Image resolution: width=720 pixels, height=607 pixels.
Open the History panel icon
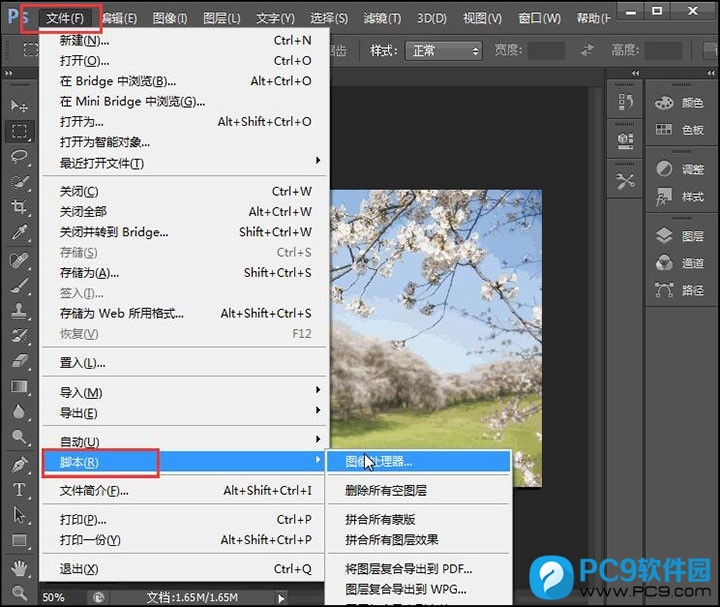[625, 101]
